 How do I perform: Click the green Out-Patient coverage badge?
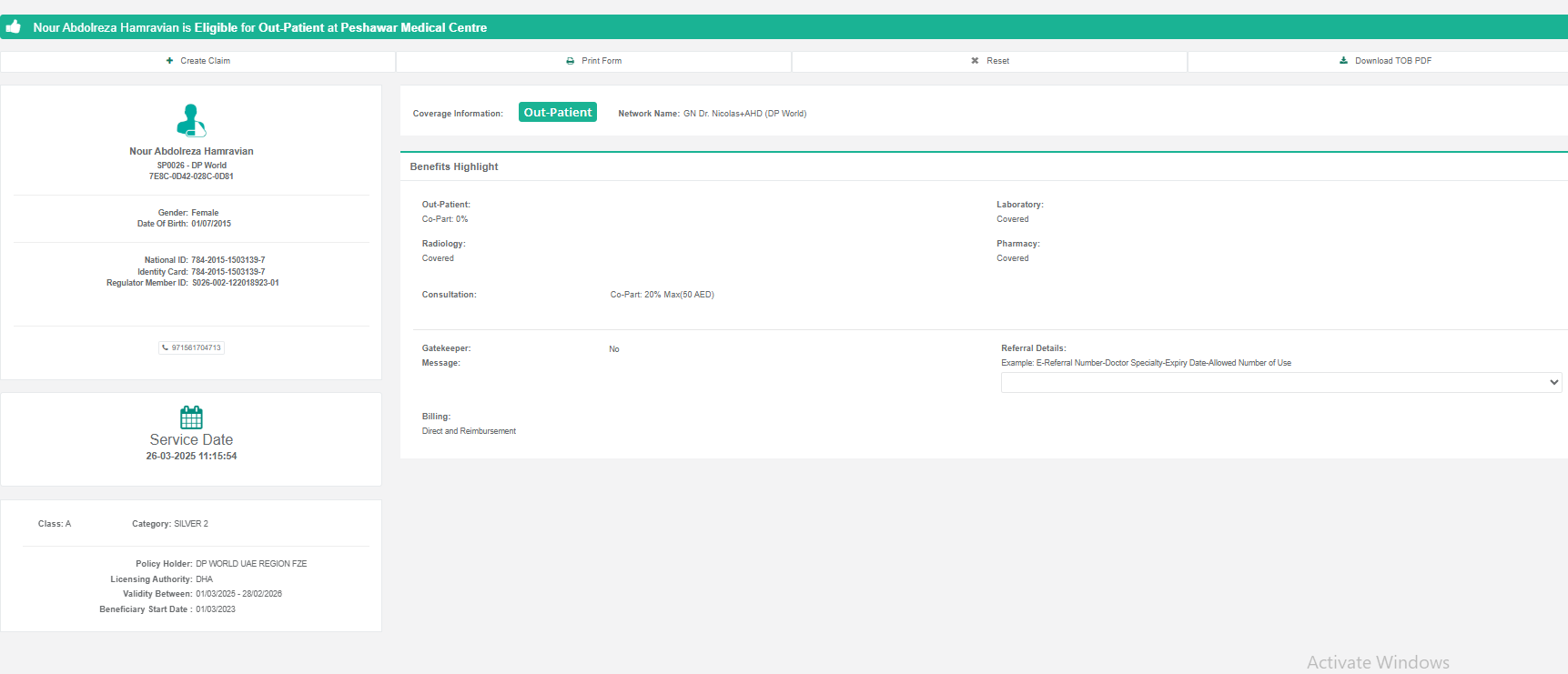pyautogui.click(x=558, y=112)
